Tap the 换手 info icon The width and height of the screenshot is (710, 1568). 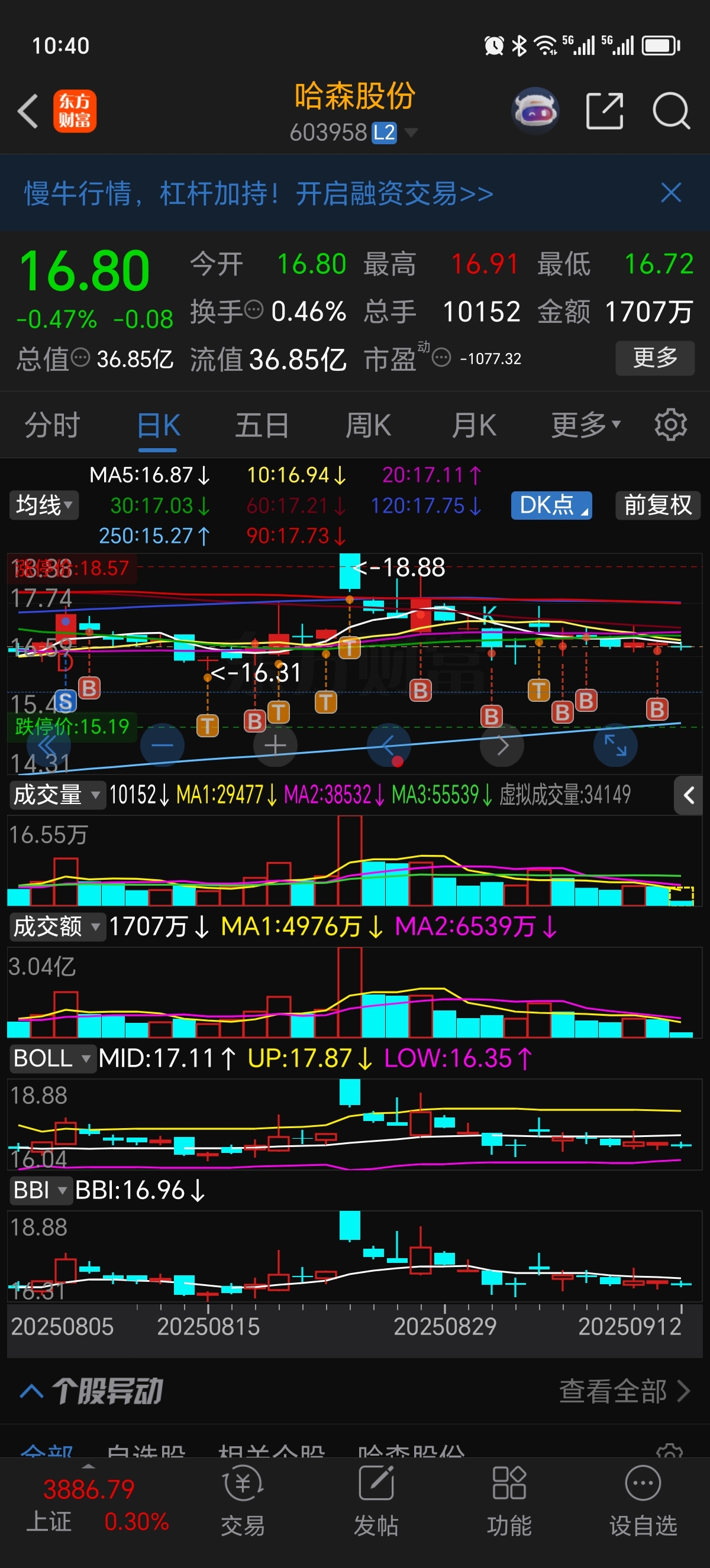point(253,310)
